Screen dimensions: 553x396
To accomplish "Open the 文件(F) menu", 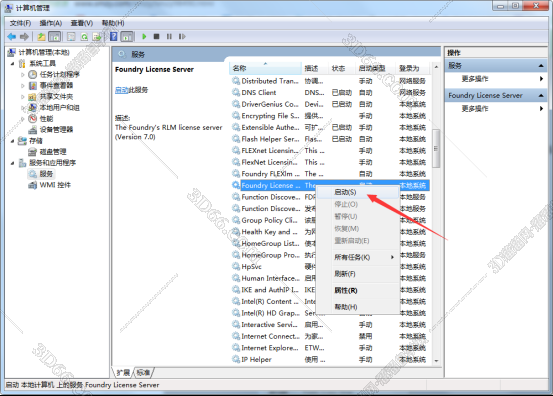I will tap(20, 23).
